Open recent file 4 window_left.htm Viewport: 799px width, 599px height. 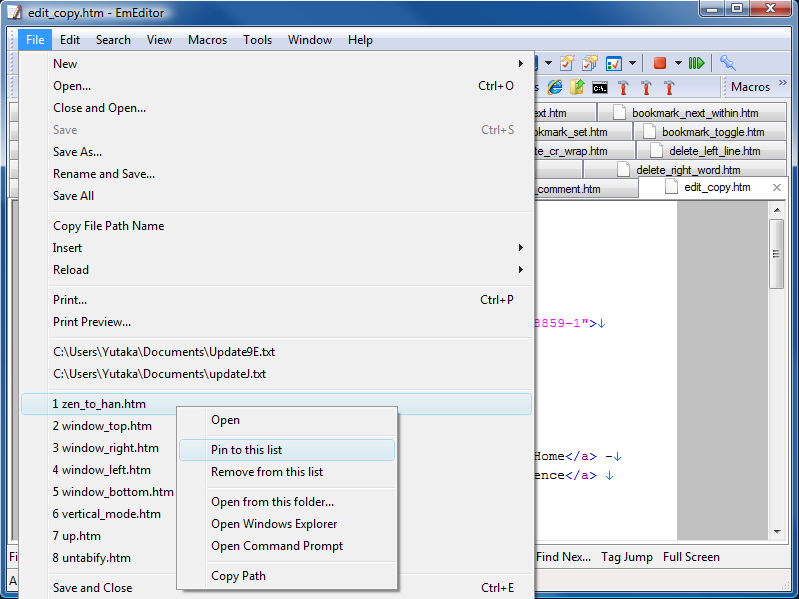tap(101, 470)
